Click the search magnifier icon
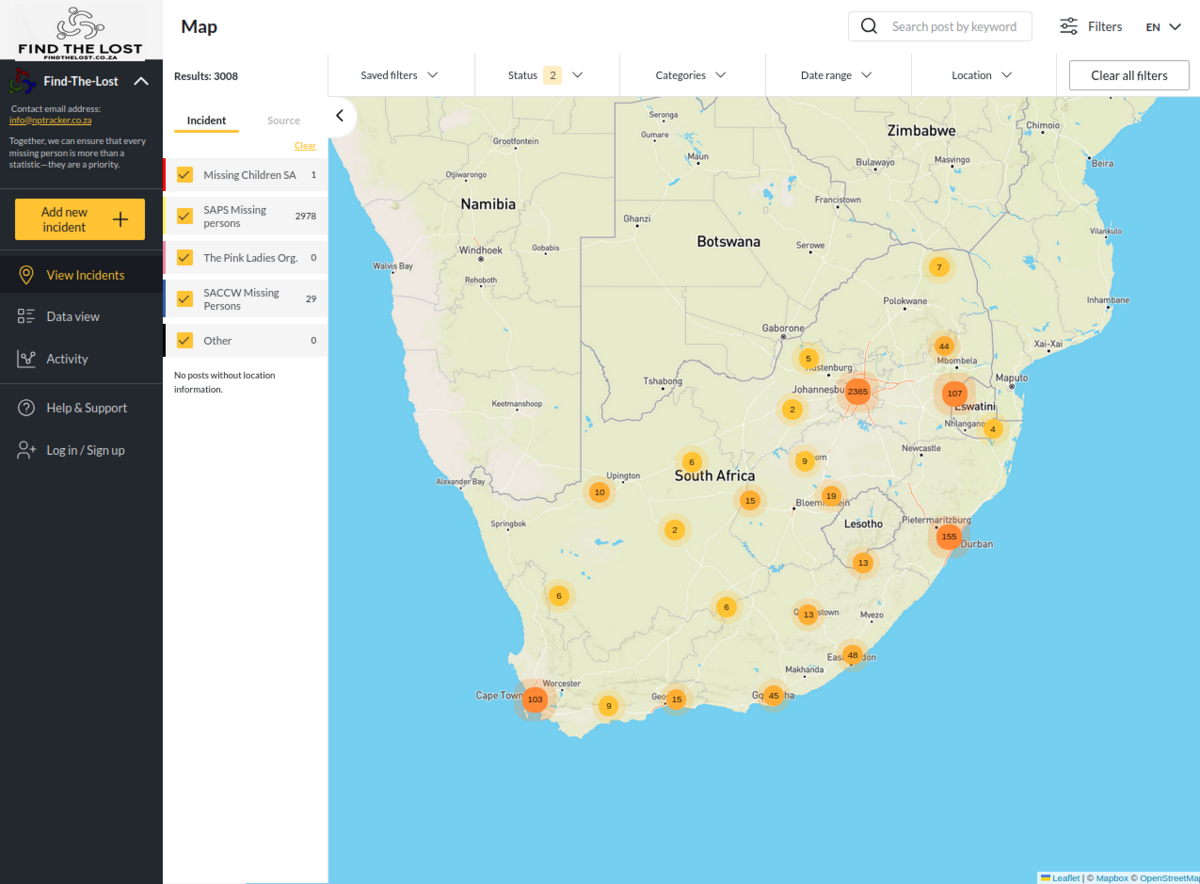 tap(869, 27)
